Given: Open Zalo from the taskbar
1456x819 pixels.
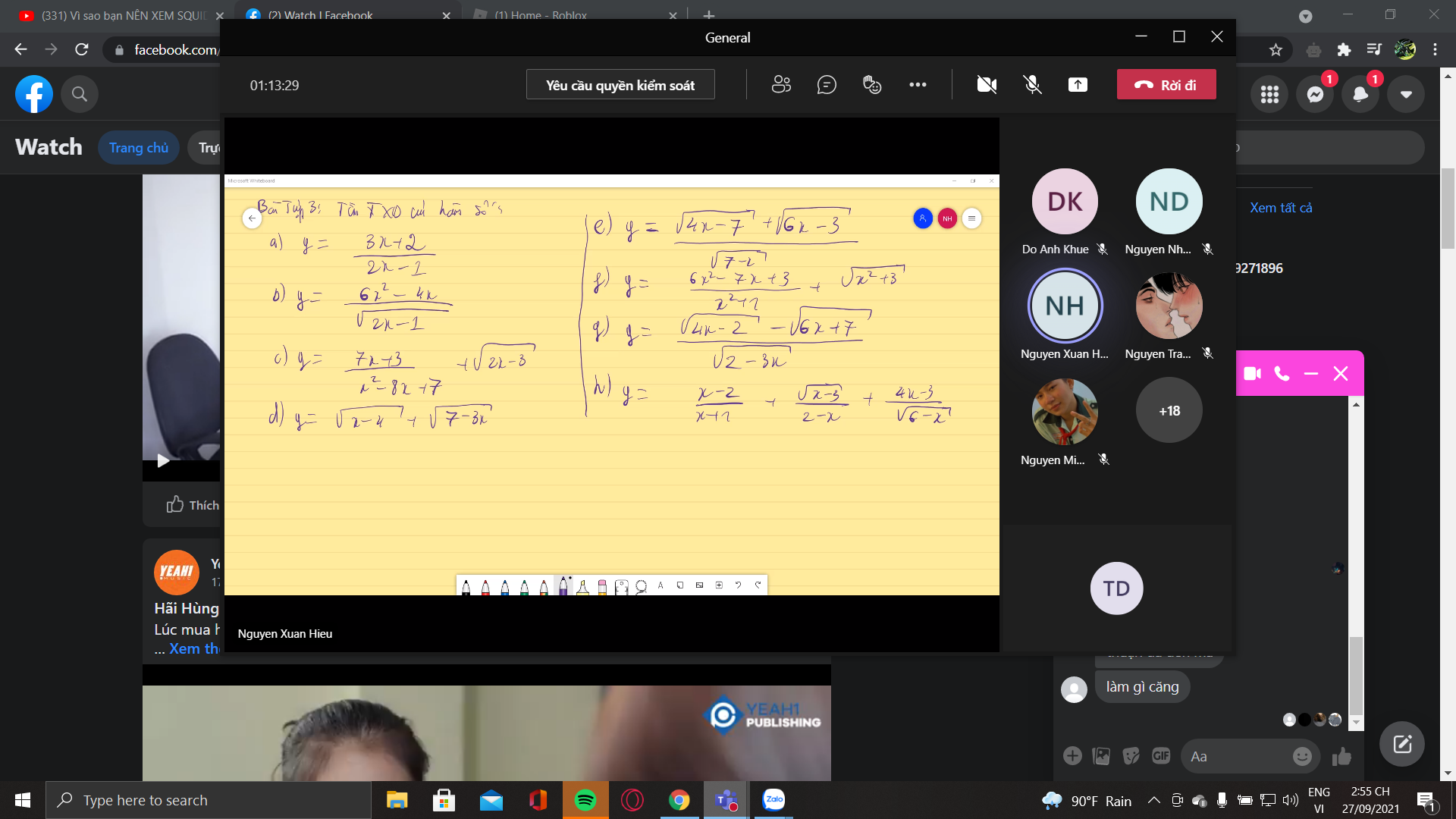Looking at the screenshot, I should tap(773, 800).
